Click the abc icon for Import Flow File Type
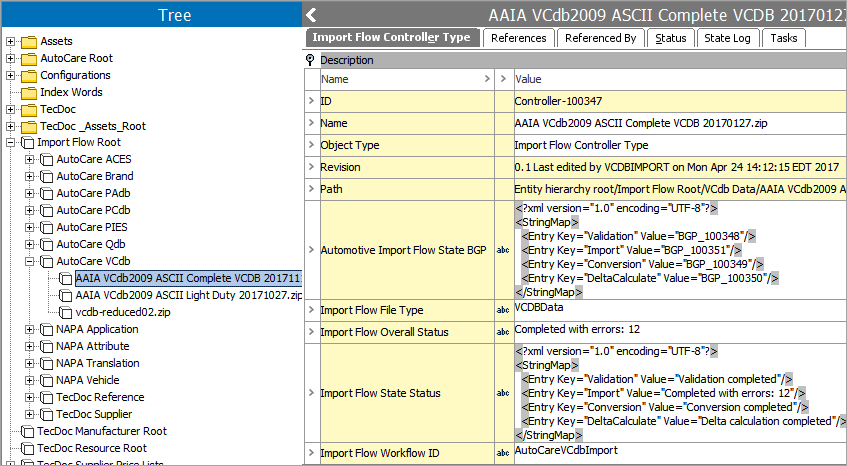The width and height of the screenshot is (847, 466). [503, 310]
